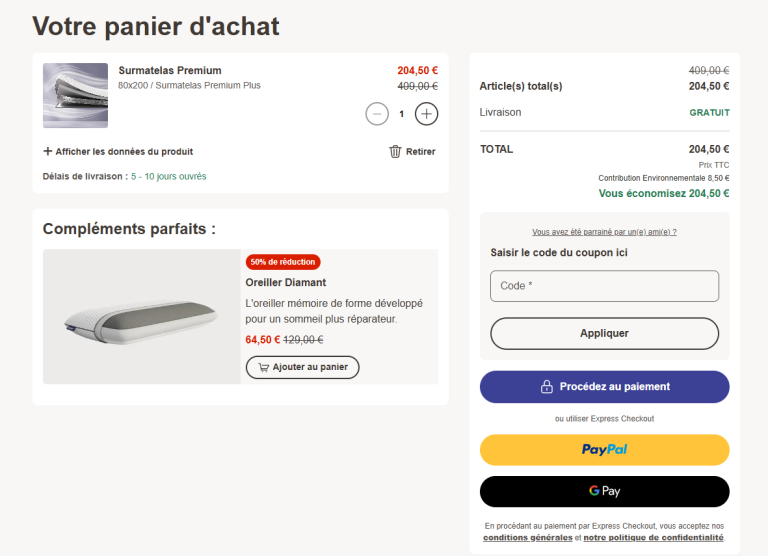The height and width of the screenshot is (556, 768).
Task: Focus the coupon Code input field
Action: point(604,286)
